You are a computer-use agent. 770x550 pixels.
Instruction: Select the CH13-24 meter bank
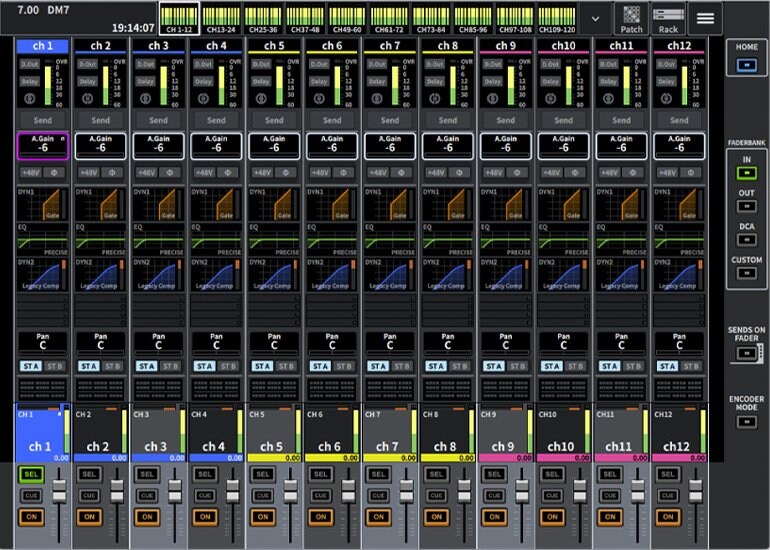click(x=221, y=19)
